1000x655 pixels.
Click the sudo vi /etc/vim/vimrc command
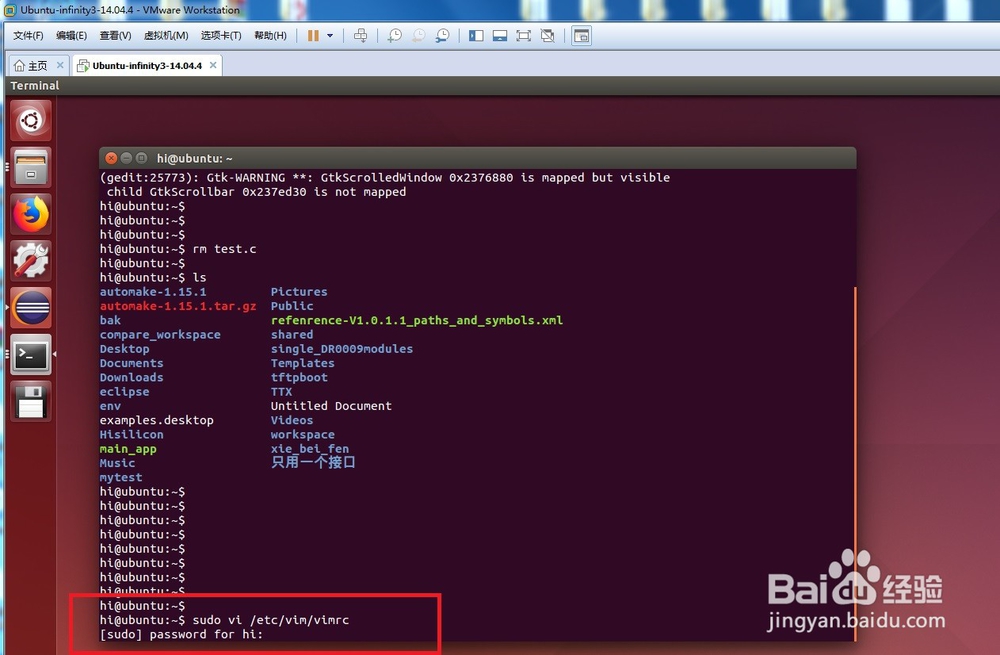271,620
